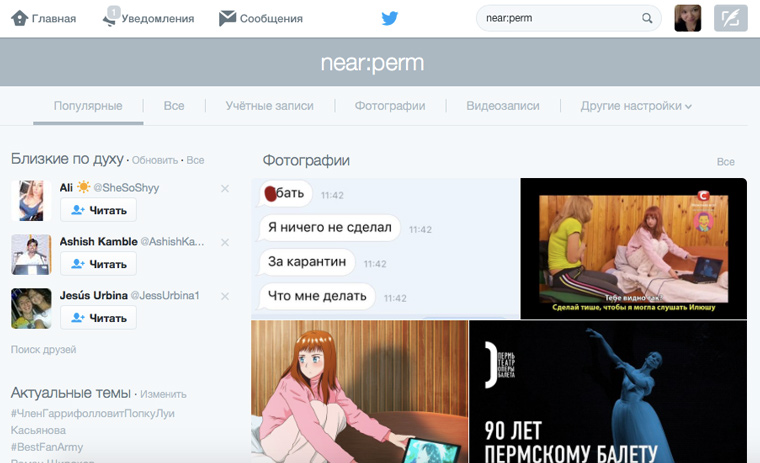Click Близкие по духу heading
760x463 pixels.
67,159
